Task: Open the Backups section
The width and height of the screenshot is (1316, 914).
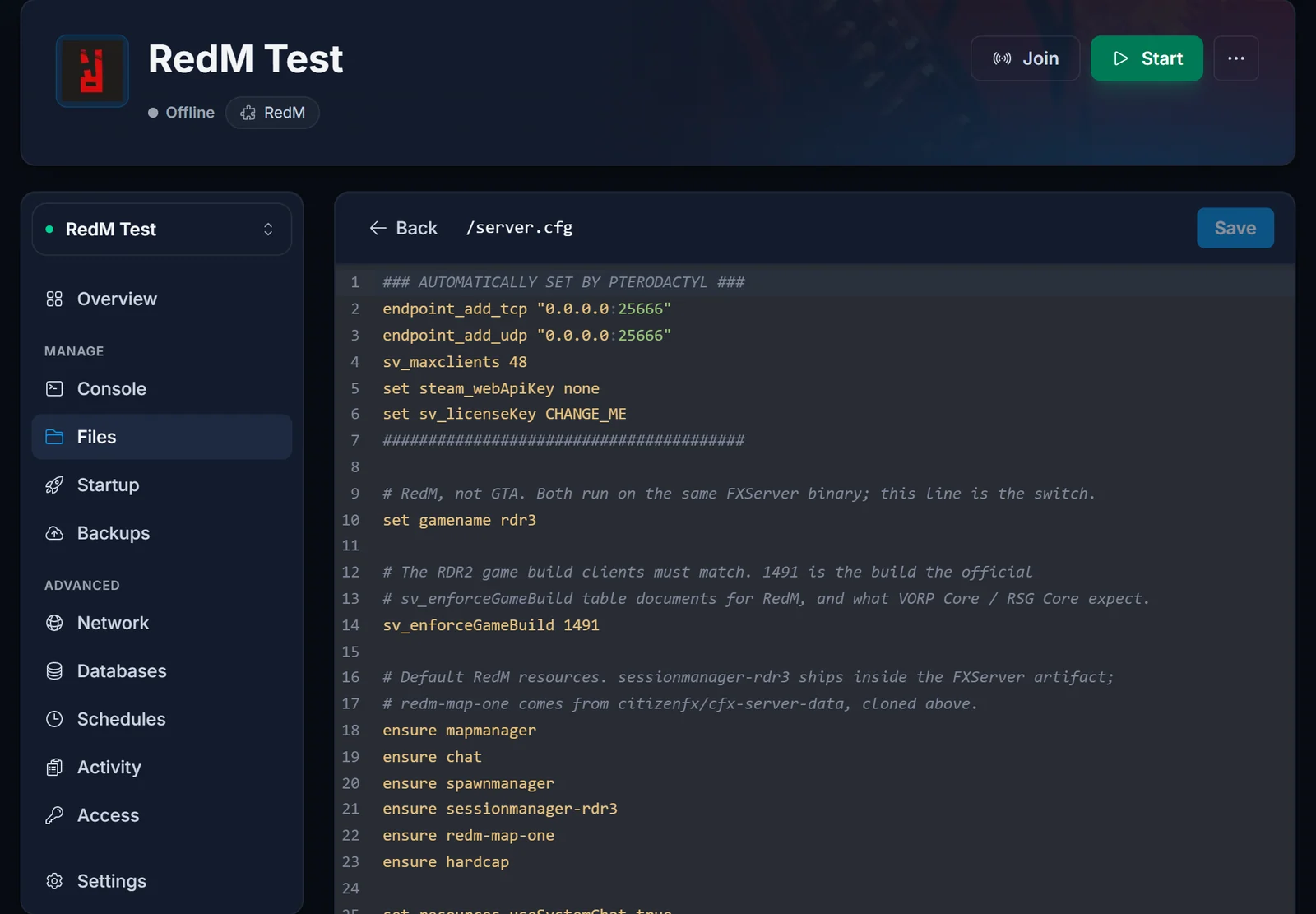Action: pos(162,533)
